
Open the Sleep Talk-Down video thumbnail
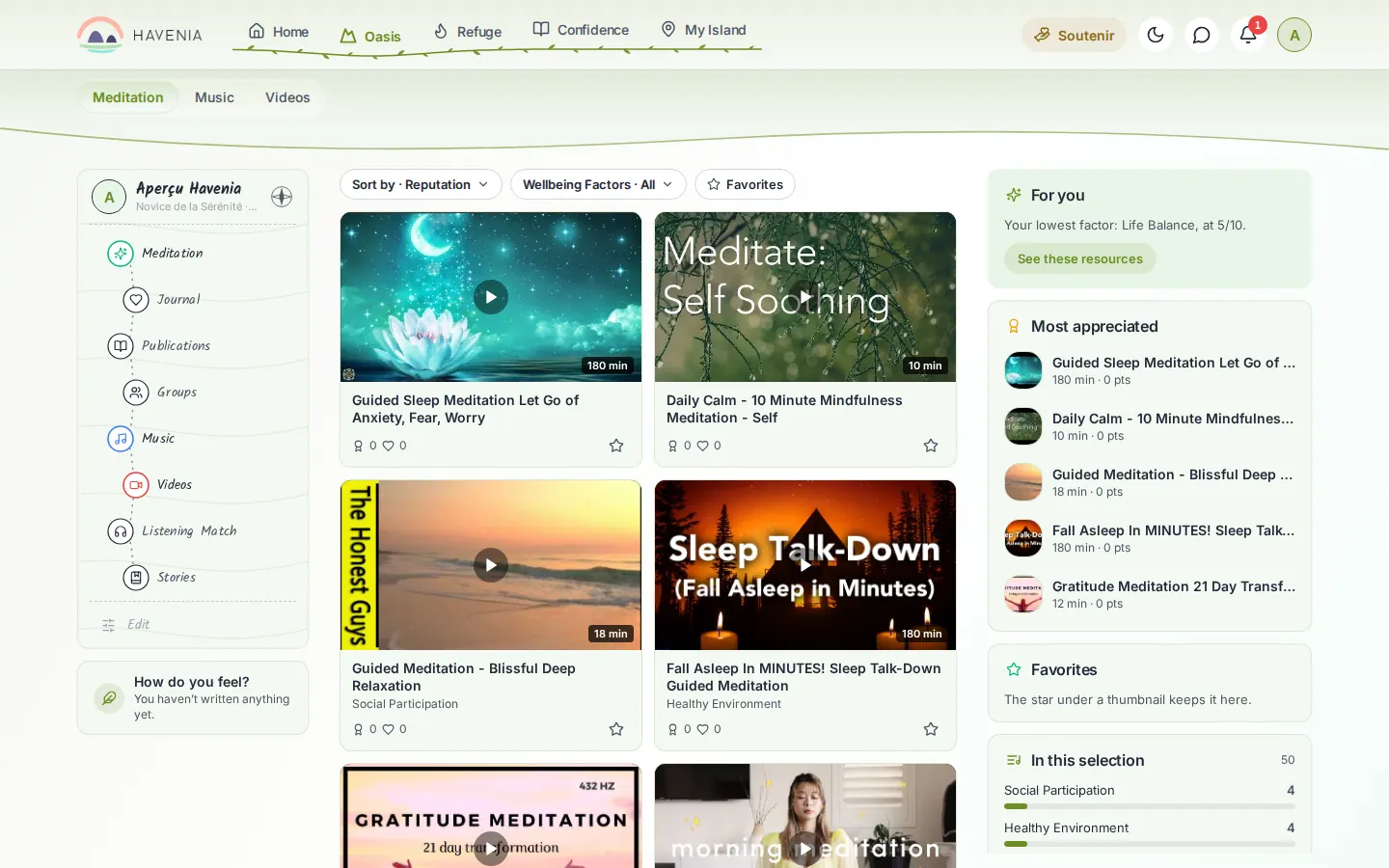pos(805,565)
